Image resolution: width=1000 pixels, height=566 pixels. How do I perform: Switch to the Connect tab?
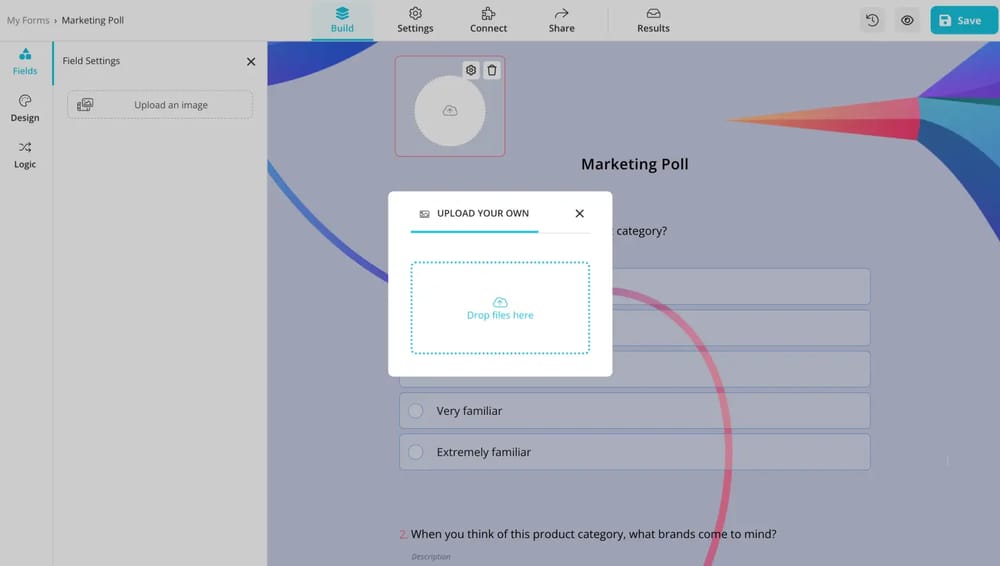coord(488,20)
